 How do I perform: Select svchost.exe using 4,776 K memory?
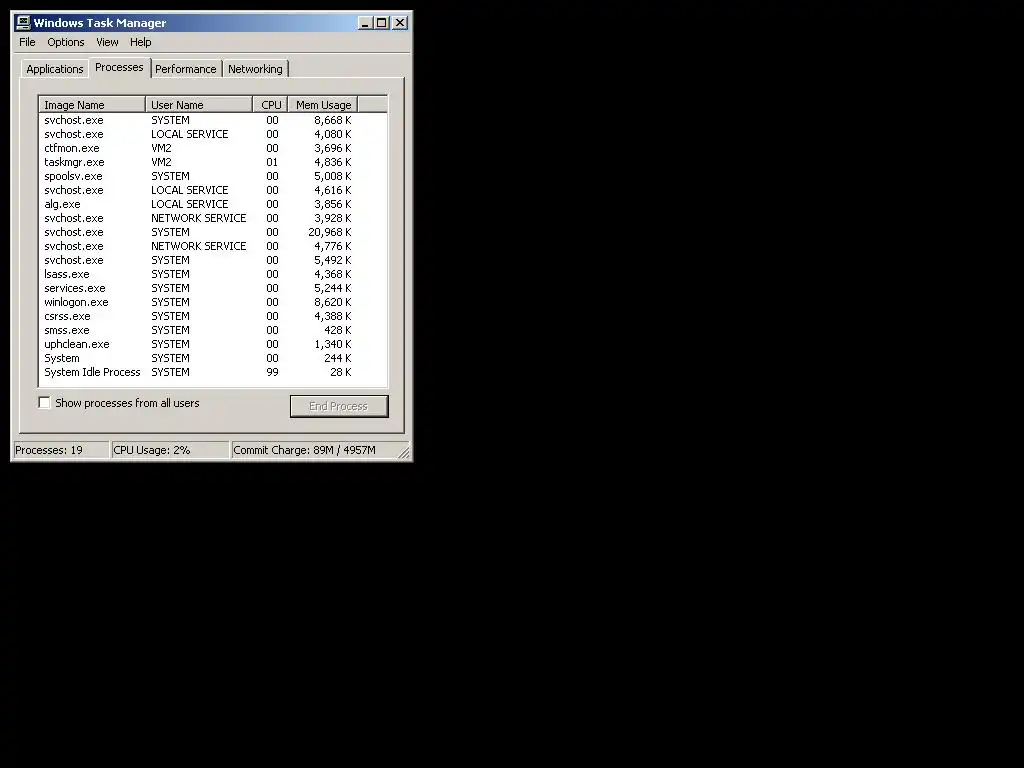(x=213, y=246)
